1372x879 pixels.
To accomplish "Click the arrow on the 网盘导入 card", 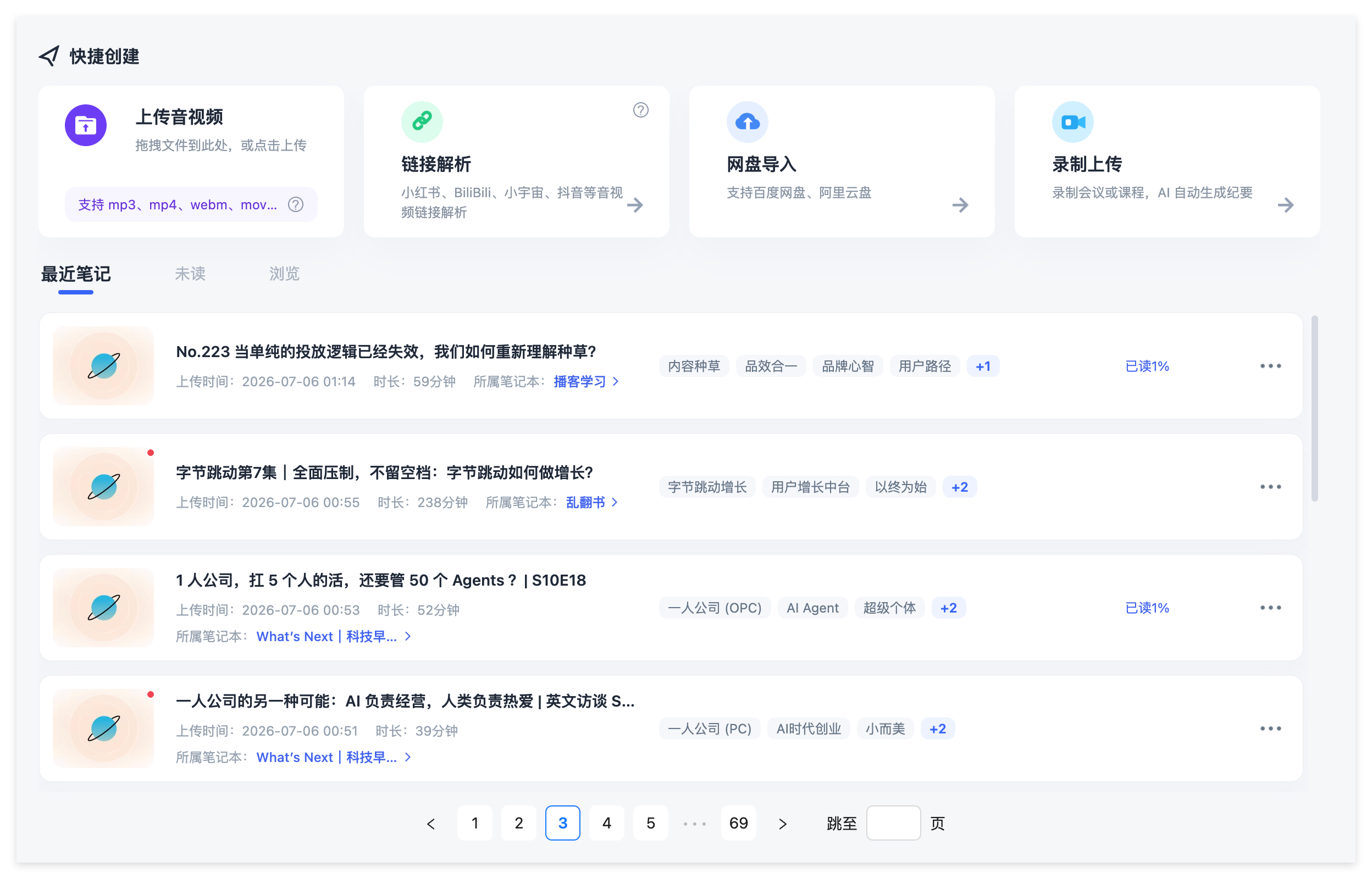I will [x=960, y=205].
